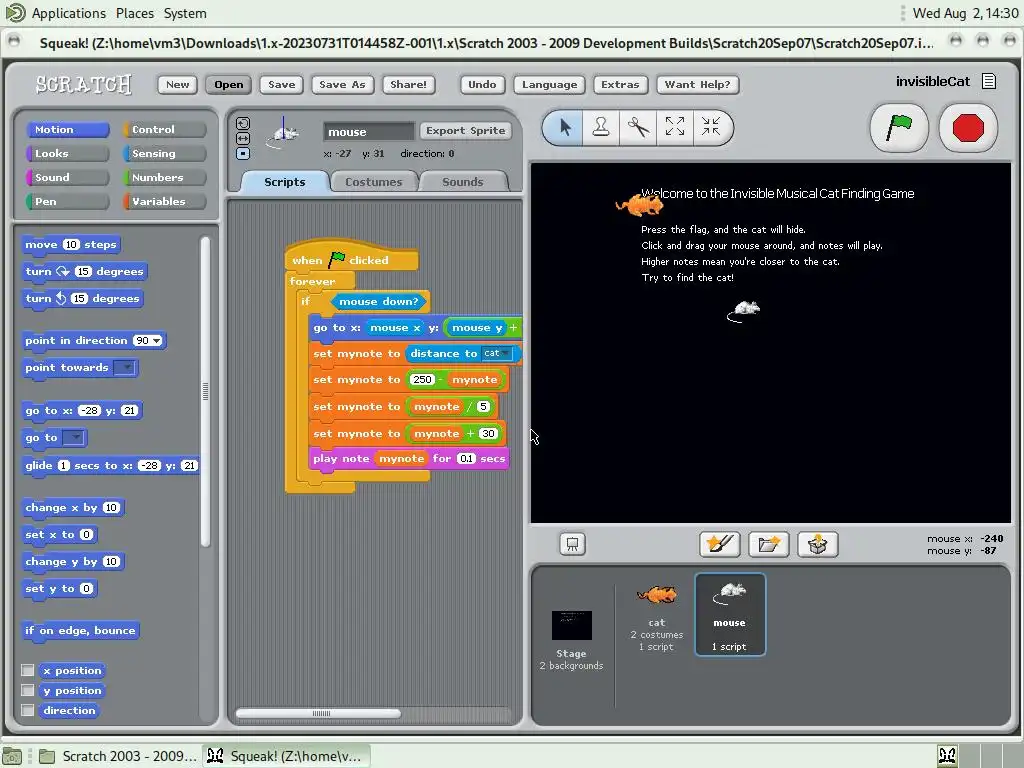Viewport: 1024px width, 768px height.
Task: Click the show desktop icon in bottom panel
Action: pos(12,756)
